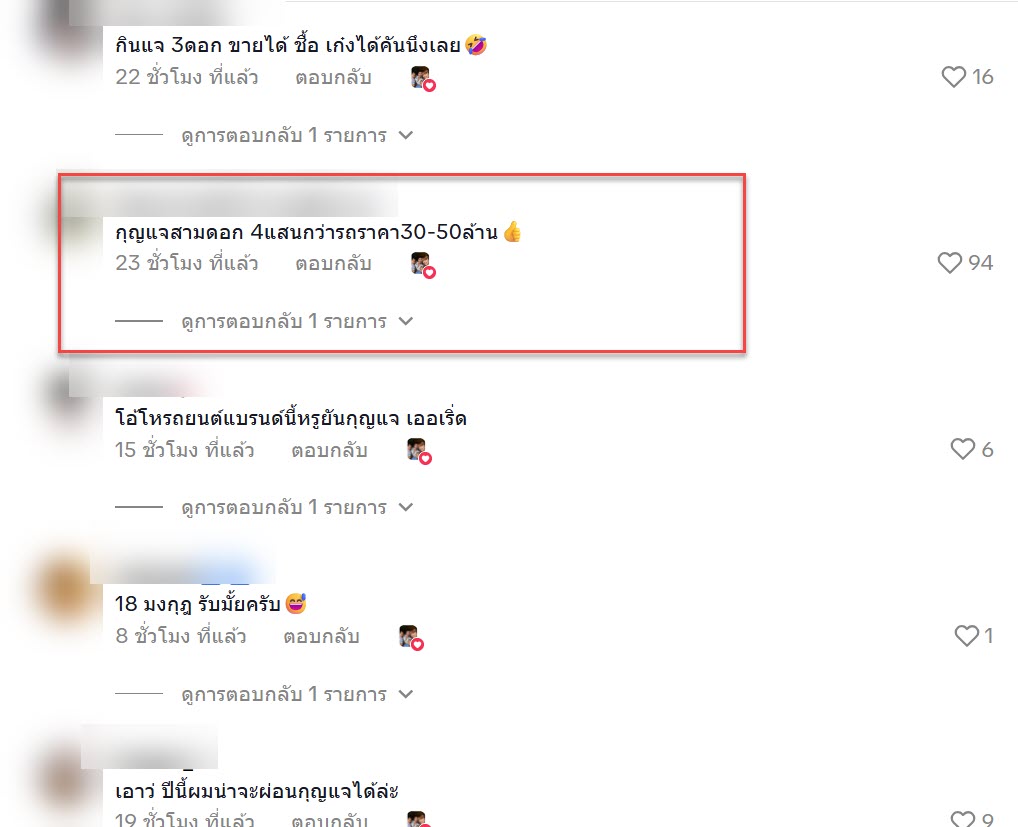Like the comment with 6 likes
1018x827 pixels.
(963, 449)
